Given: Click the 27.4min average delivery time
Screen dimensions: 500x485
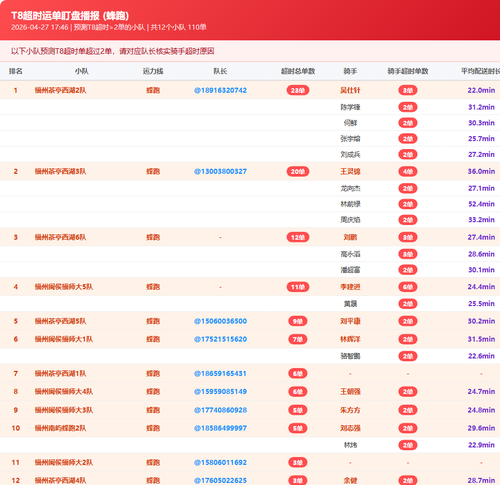Looking at the screenshot, I should tap(481, 237).
